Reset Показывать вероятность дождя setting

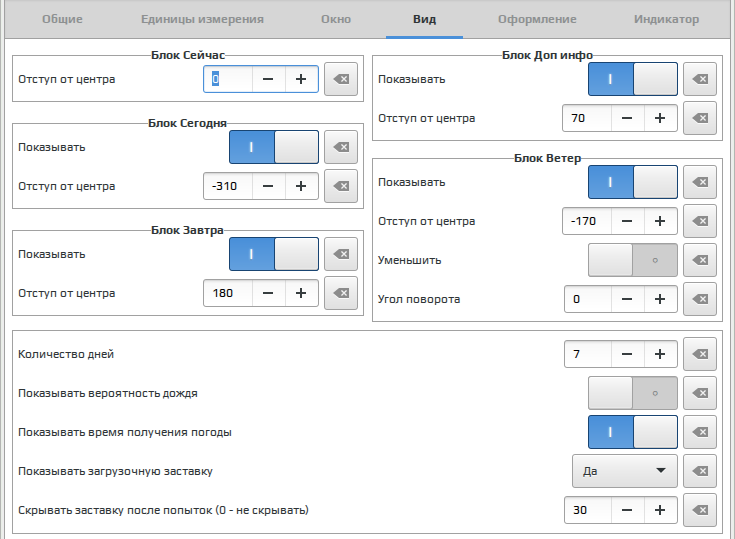click(700, 393)
